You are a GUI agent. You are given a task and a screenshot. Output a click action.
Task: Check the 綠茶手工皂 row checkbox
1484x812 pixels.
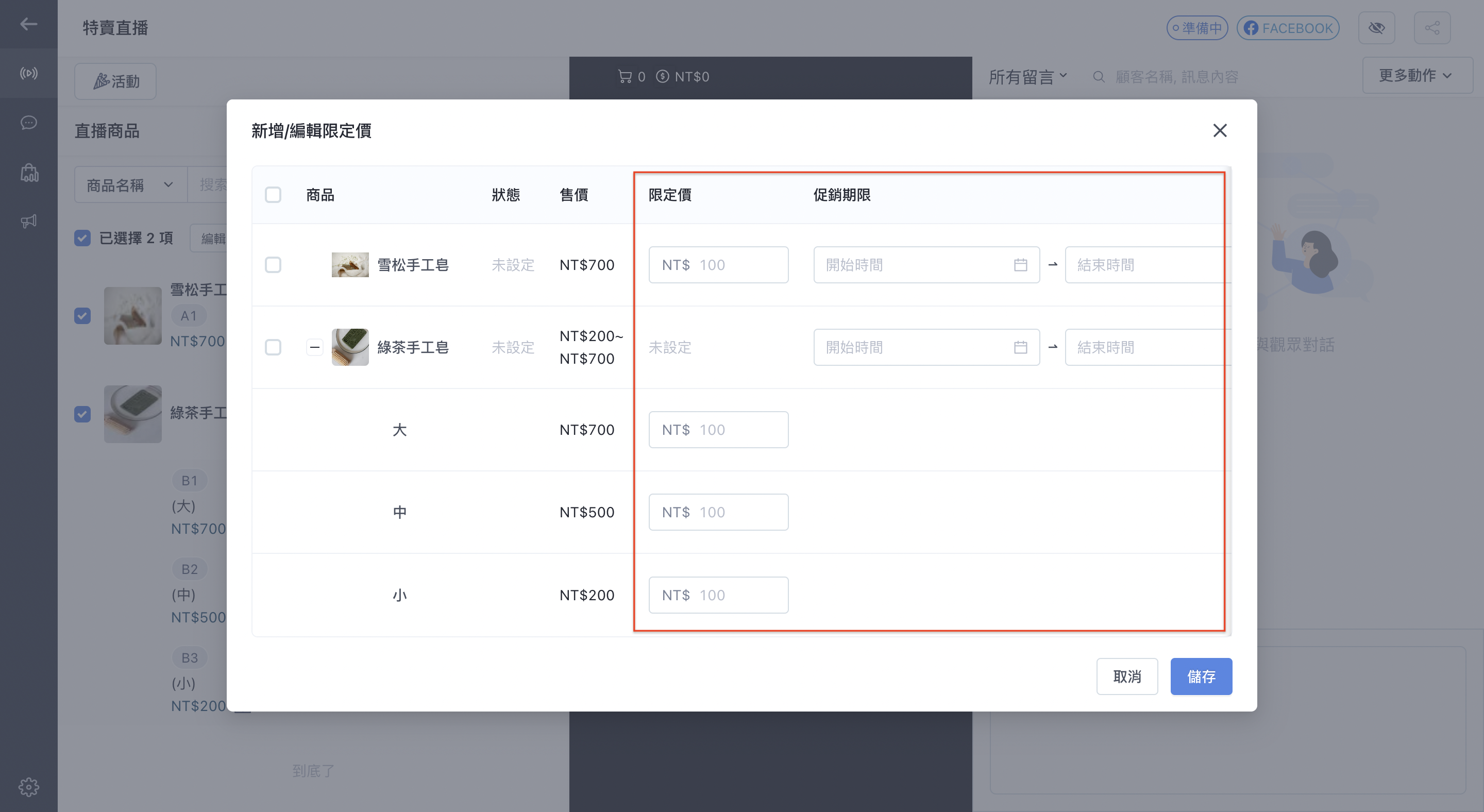(x=273, y=347)
